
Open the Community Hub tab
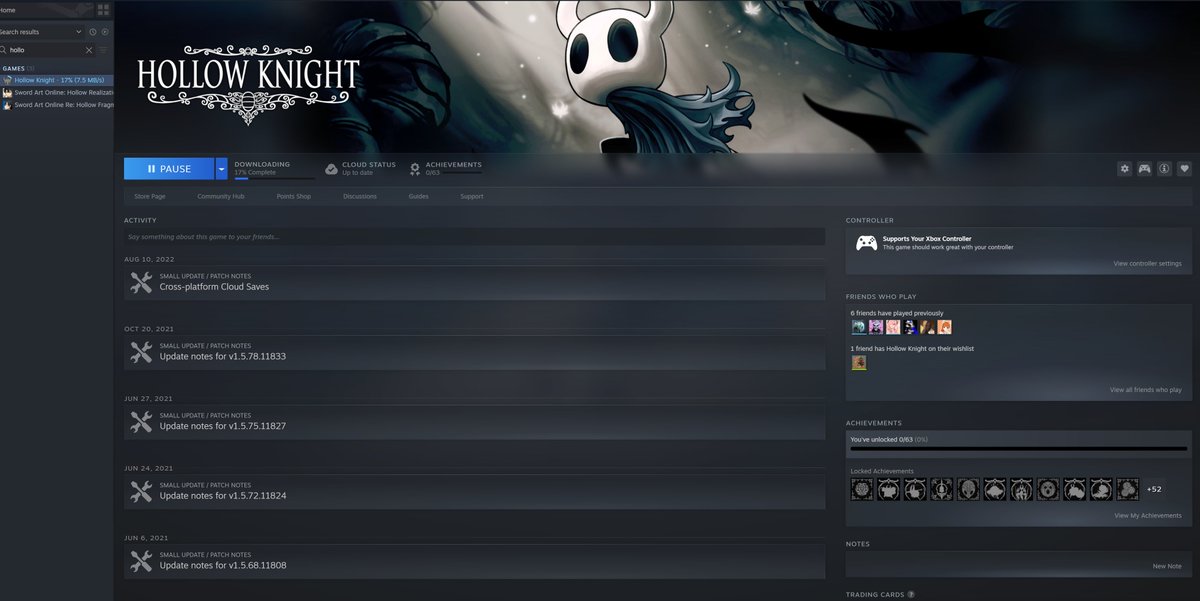pyautogui.click(x=221, y=197)
